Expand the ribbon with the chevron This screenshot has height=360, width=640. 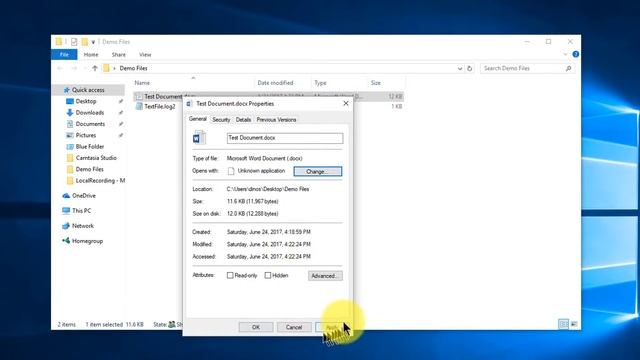(x=565, y=54)
